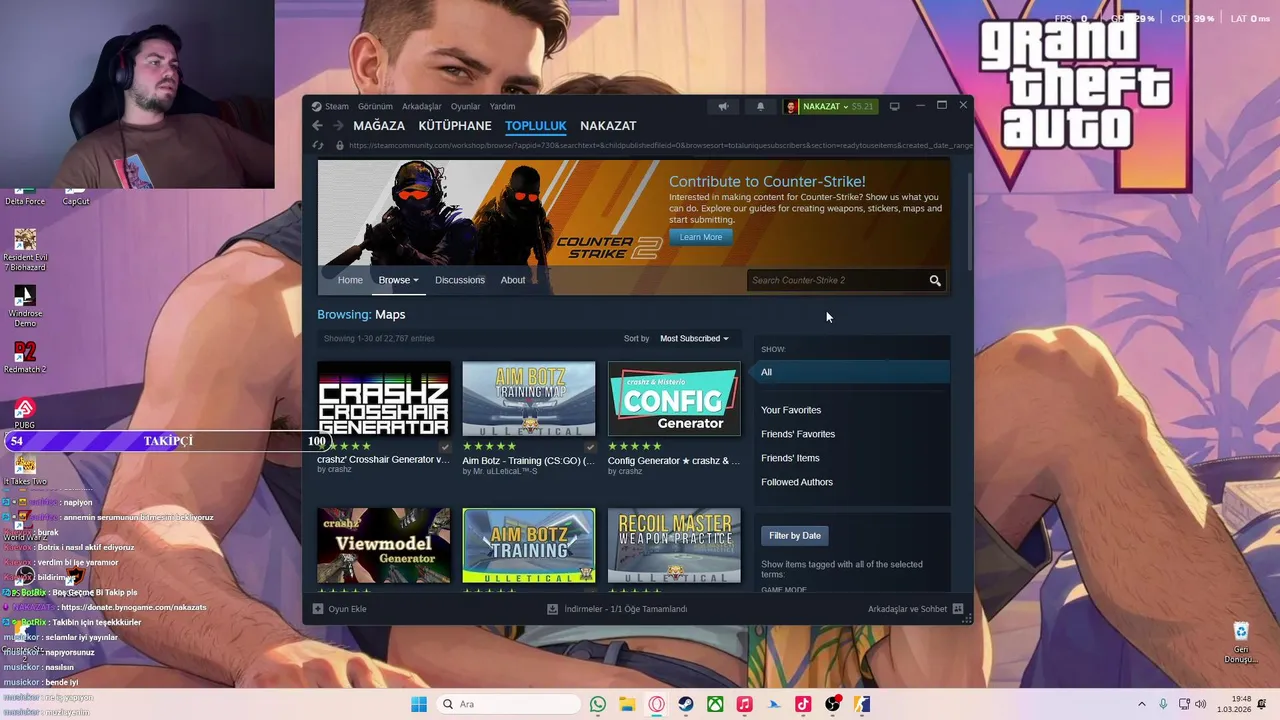
Task: Open the friends chat icon at bottom right
Action: [958, 608]
